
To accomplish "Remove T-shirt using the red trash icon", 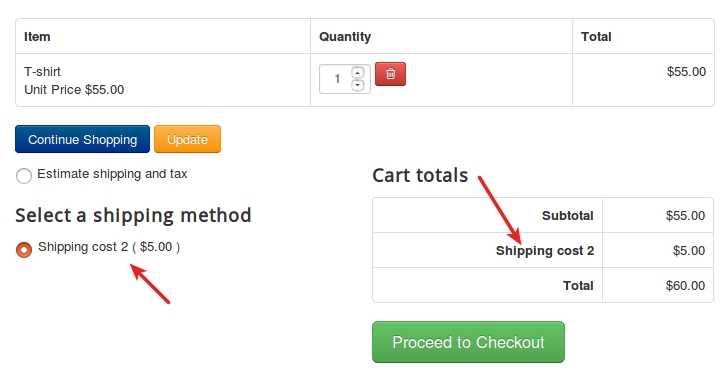I will [x=390, y=74].
